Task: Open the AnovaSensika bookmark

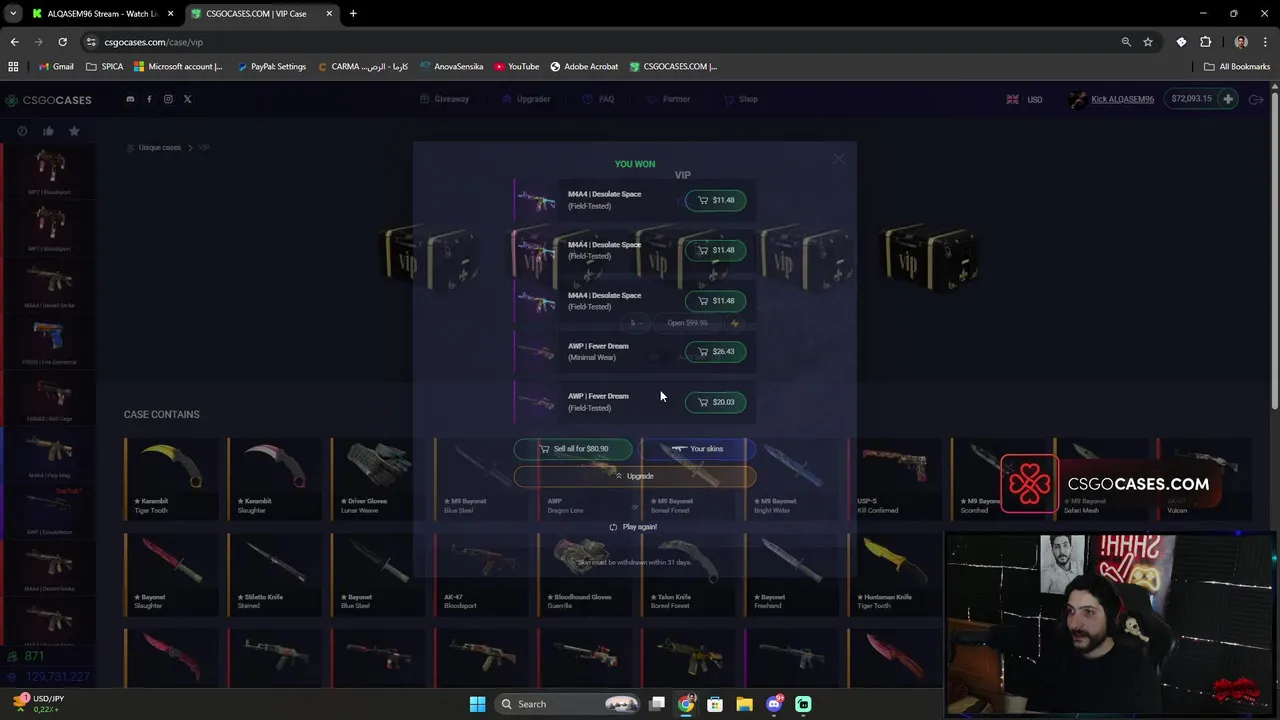Action: [x=451, y=66]
